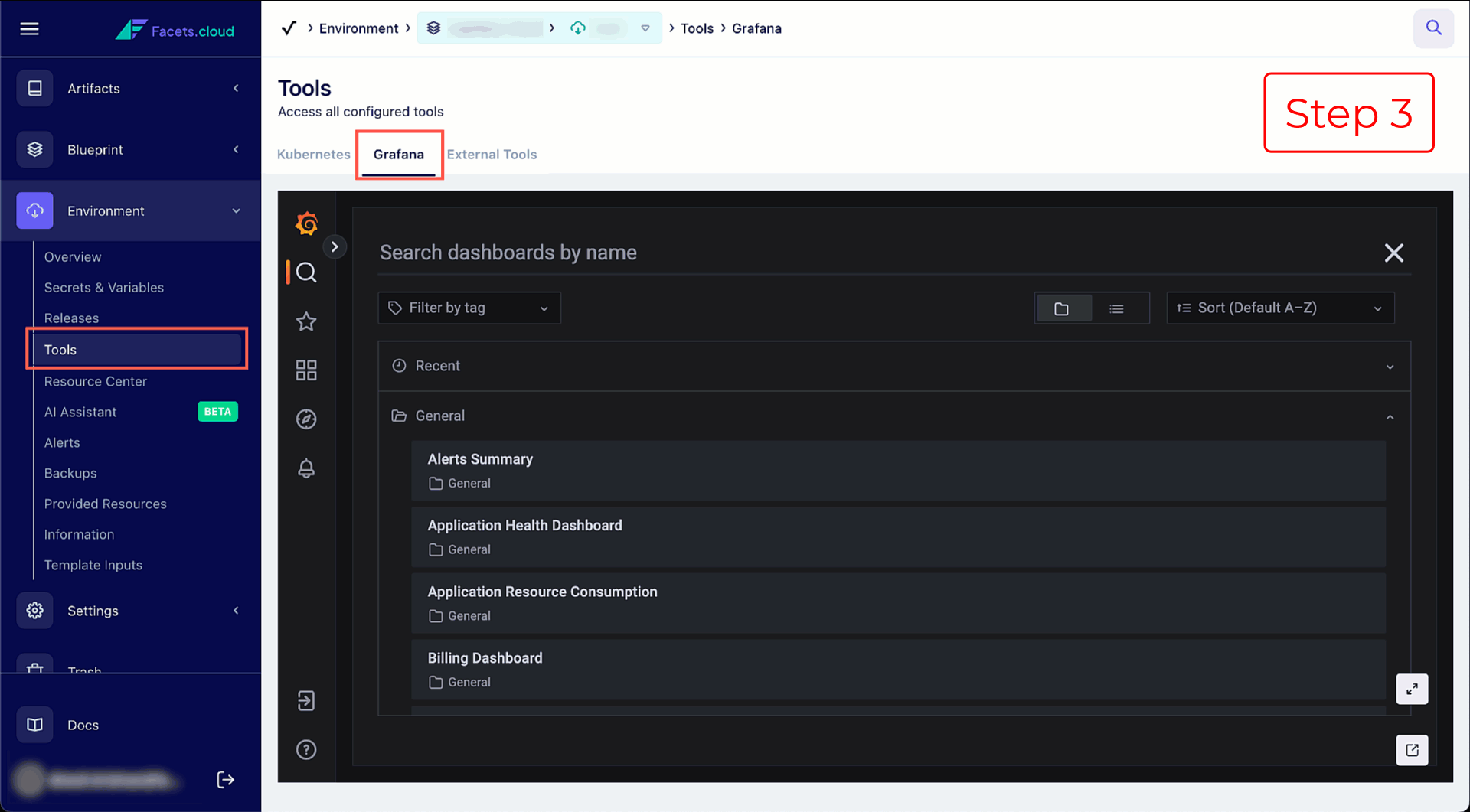Click the Facets.cloud logo
1470x812 pixels.
pos(175,30)
